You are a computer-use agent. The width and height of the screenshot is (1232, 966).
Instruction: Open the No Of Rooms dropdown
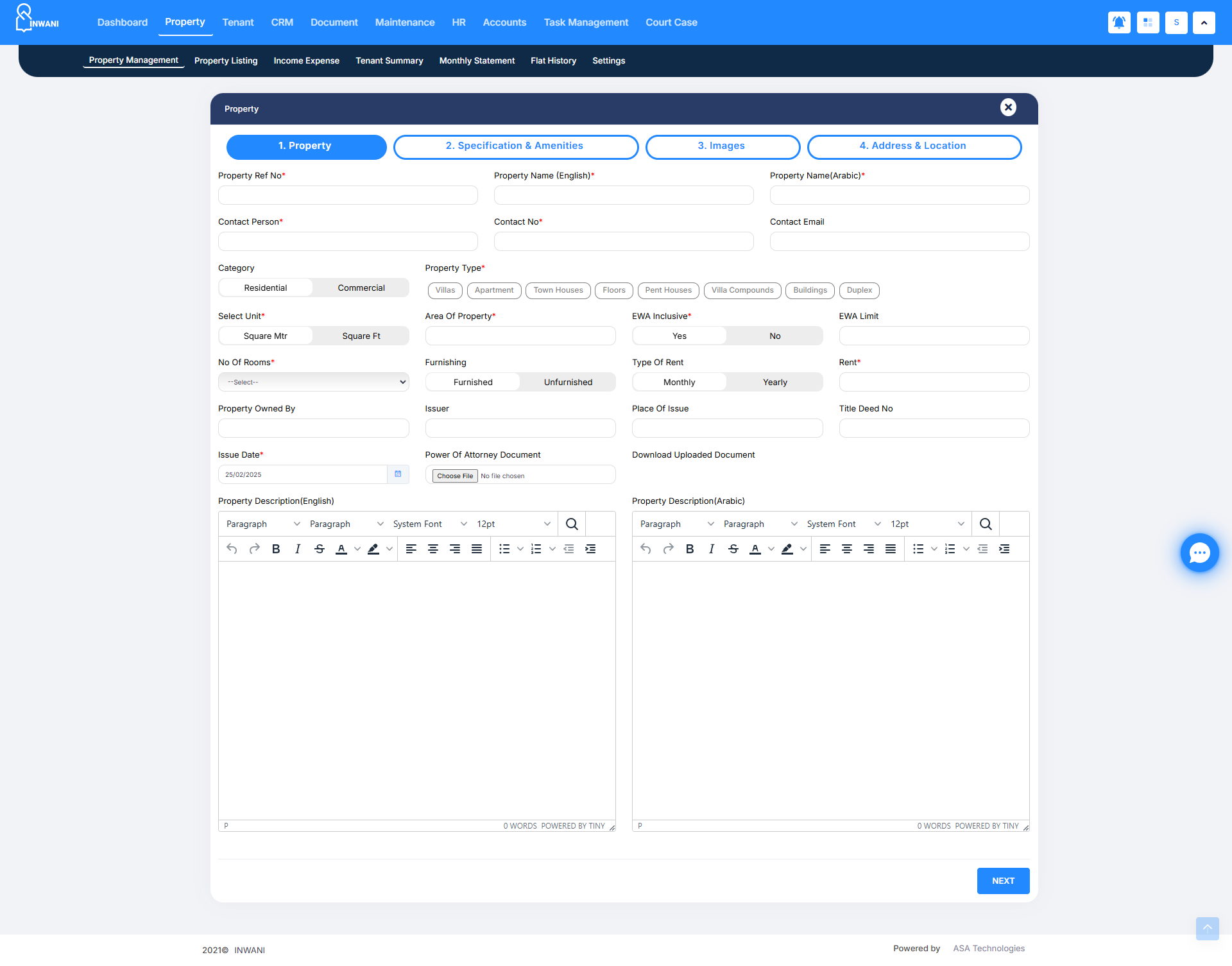313,382
